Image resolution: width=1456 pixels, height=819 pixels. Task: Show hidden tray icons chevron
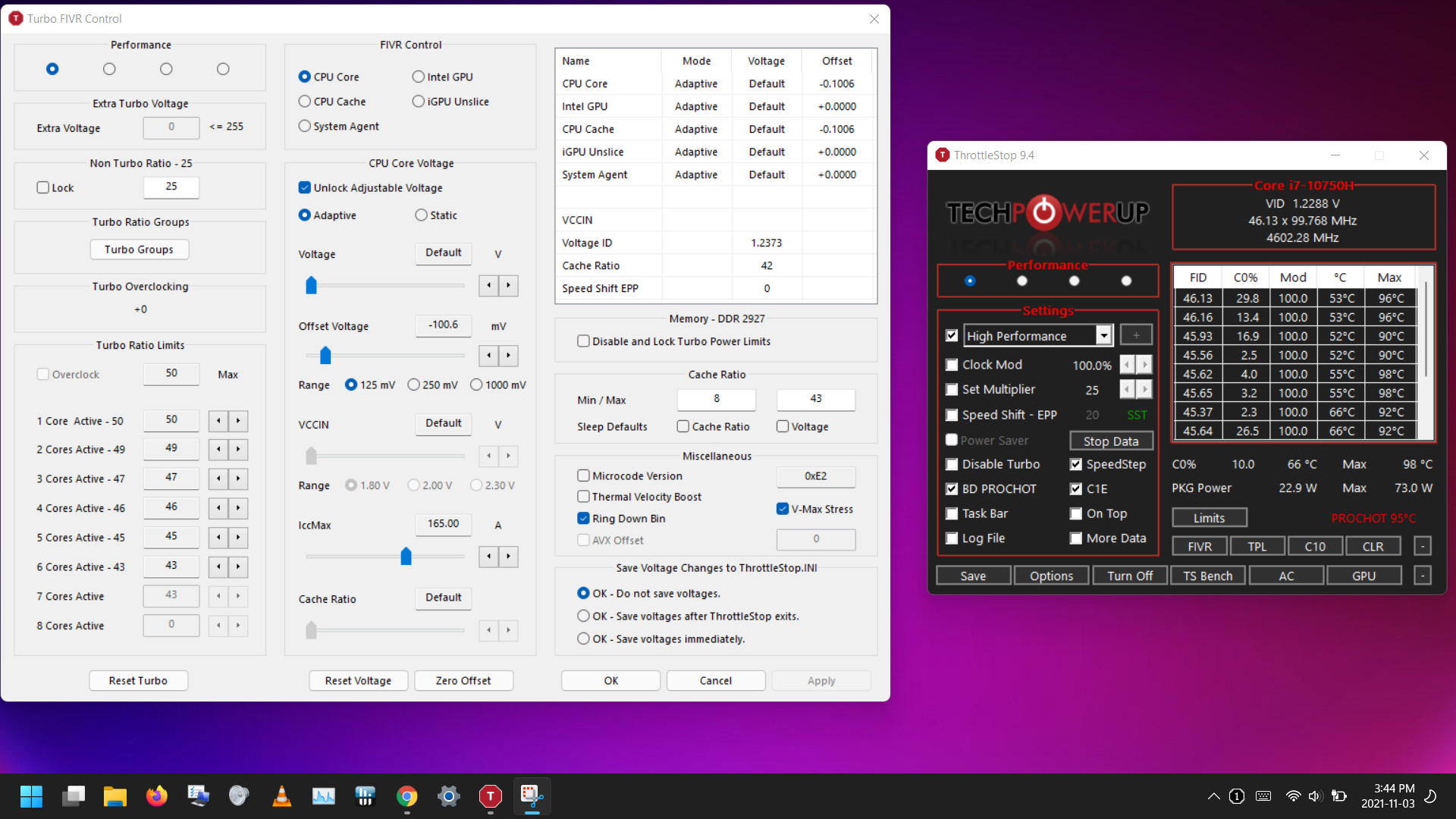click(x=1213, y=796)
